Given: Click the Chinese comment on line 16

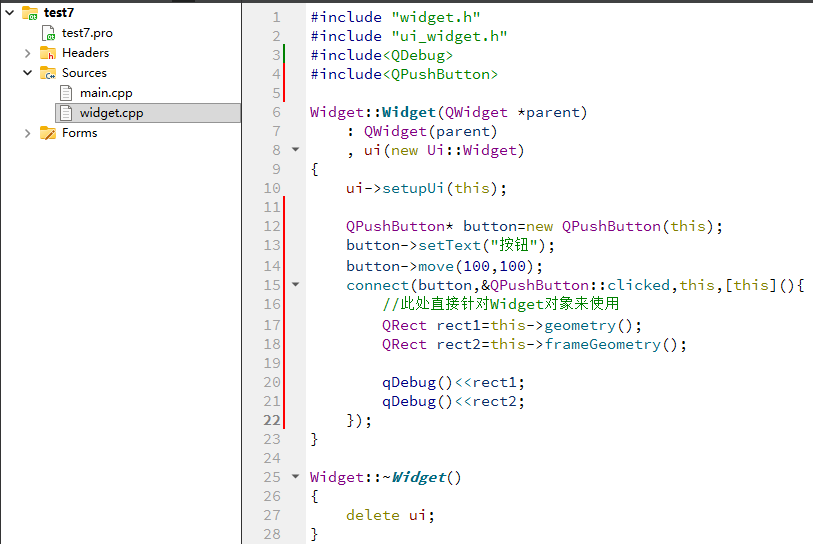Looking at the screenshot, I should 501,304.
